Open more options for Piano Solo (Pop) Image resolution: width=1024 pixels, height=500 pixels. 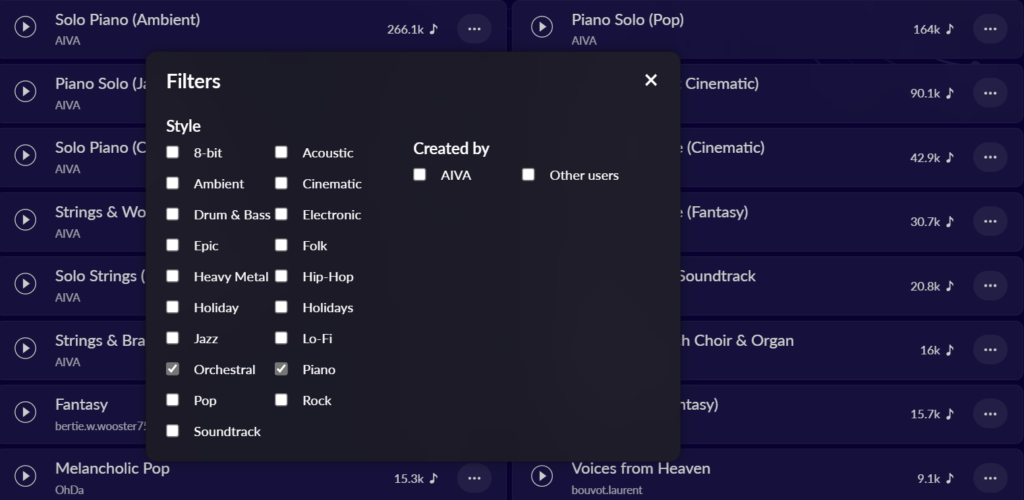(x=990, y=29)
